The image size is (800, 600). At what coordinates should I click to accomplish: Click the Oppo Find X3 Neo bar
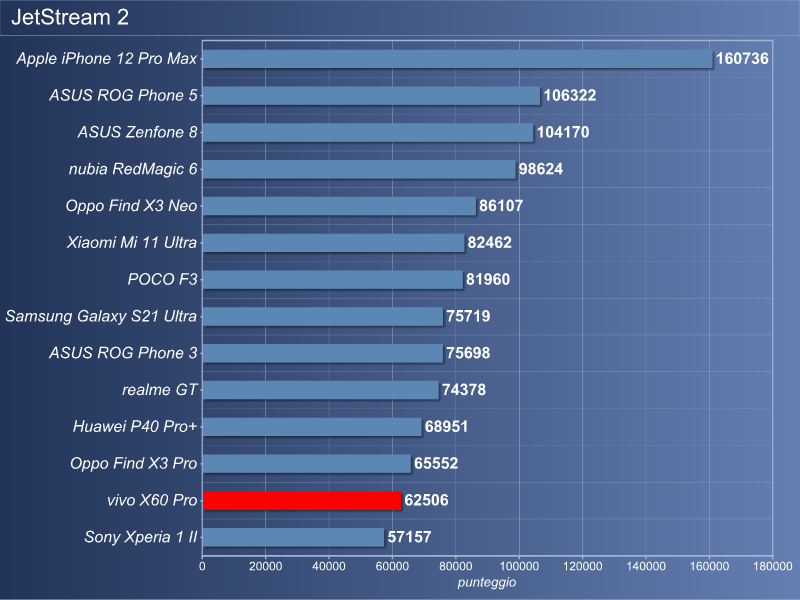click(x=339, y=206)
